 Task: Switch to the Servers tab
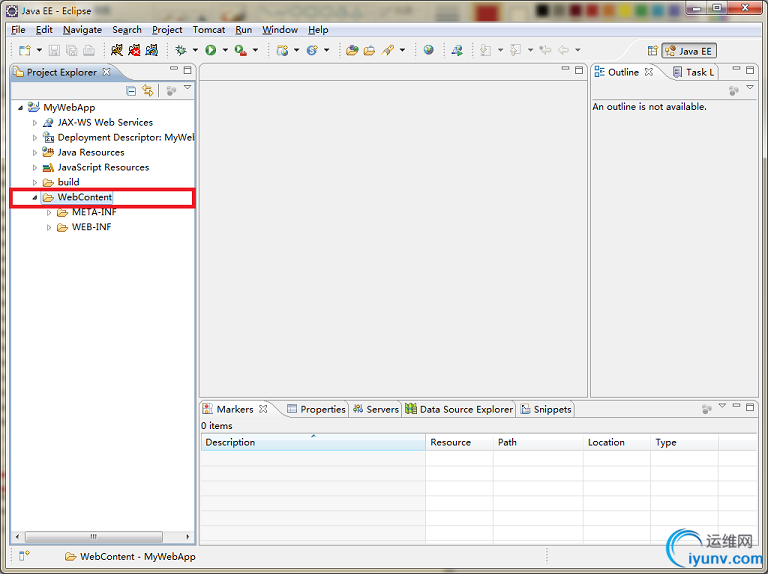pos(376,409)
